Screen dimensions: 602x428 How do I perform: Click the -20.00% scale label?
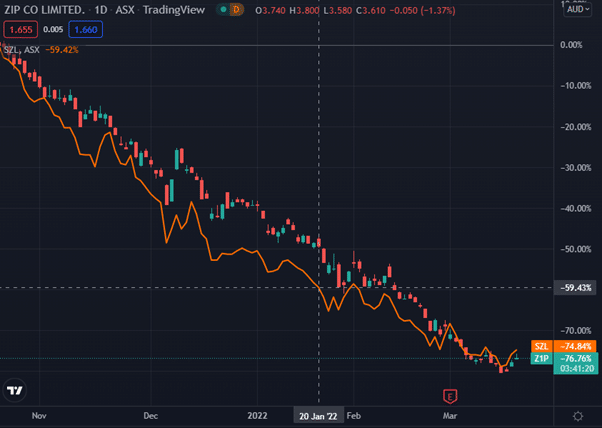pyautogui.click(x=576, y=127)
